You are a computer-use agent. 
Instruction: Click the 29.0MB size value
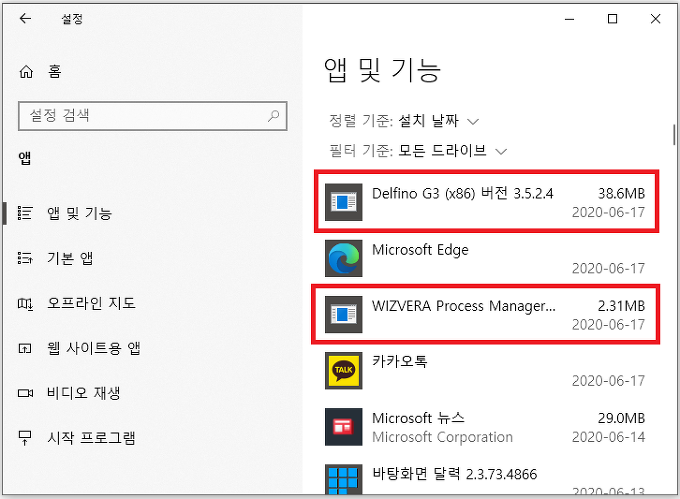pyautogui.click(x=621, y=418)
